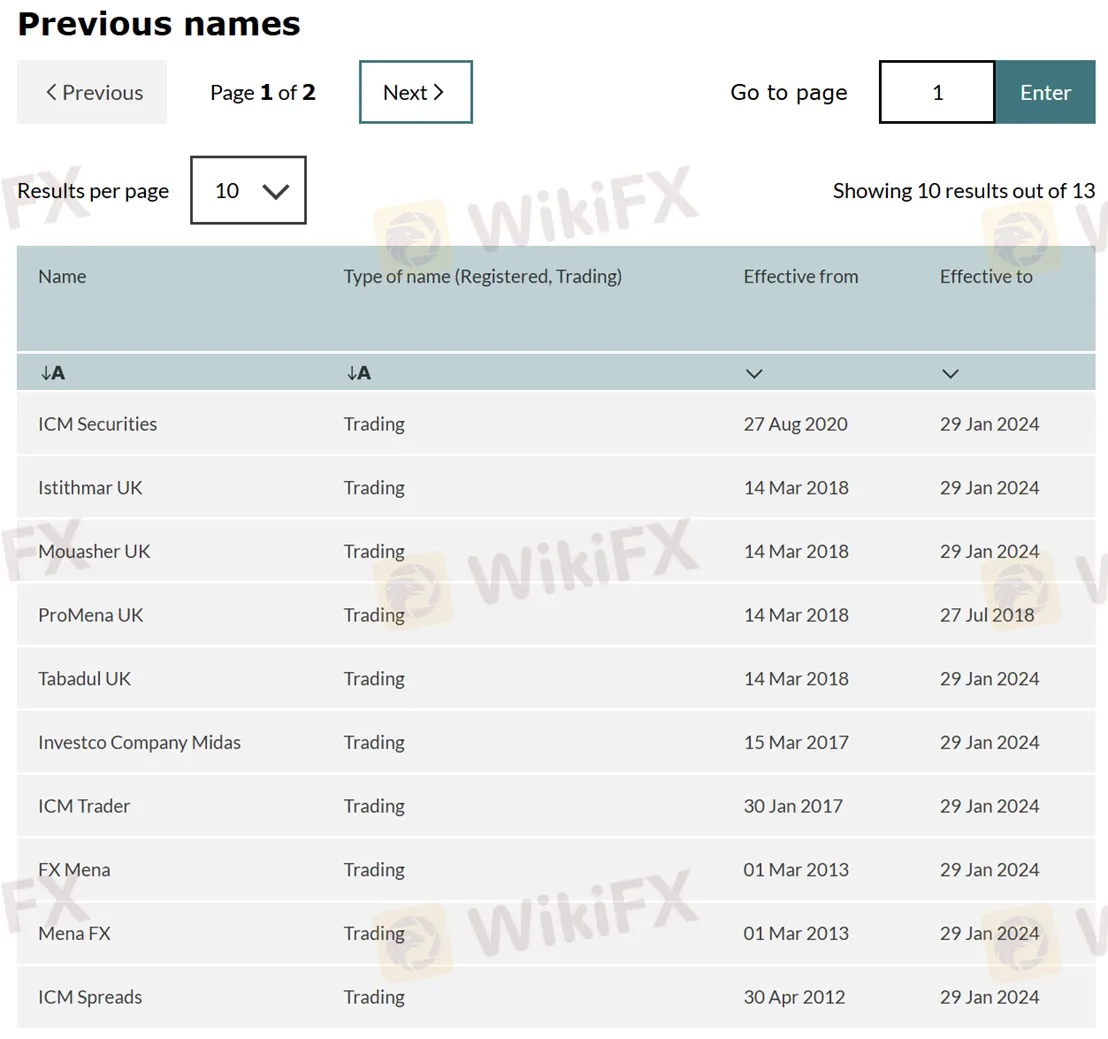Sort the Type of name column alphabetically
The image size is (1108, 1039).
(x=358, y=373)
